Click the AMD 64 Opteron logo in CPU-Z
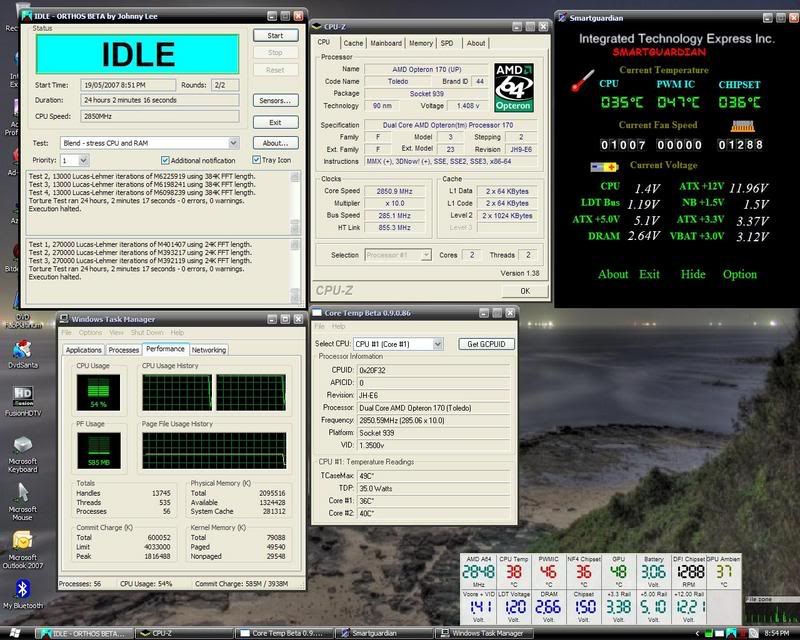 click(x=514, y=87)
